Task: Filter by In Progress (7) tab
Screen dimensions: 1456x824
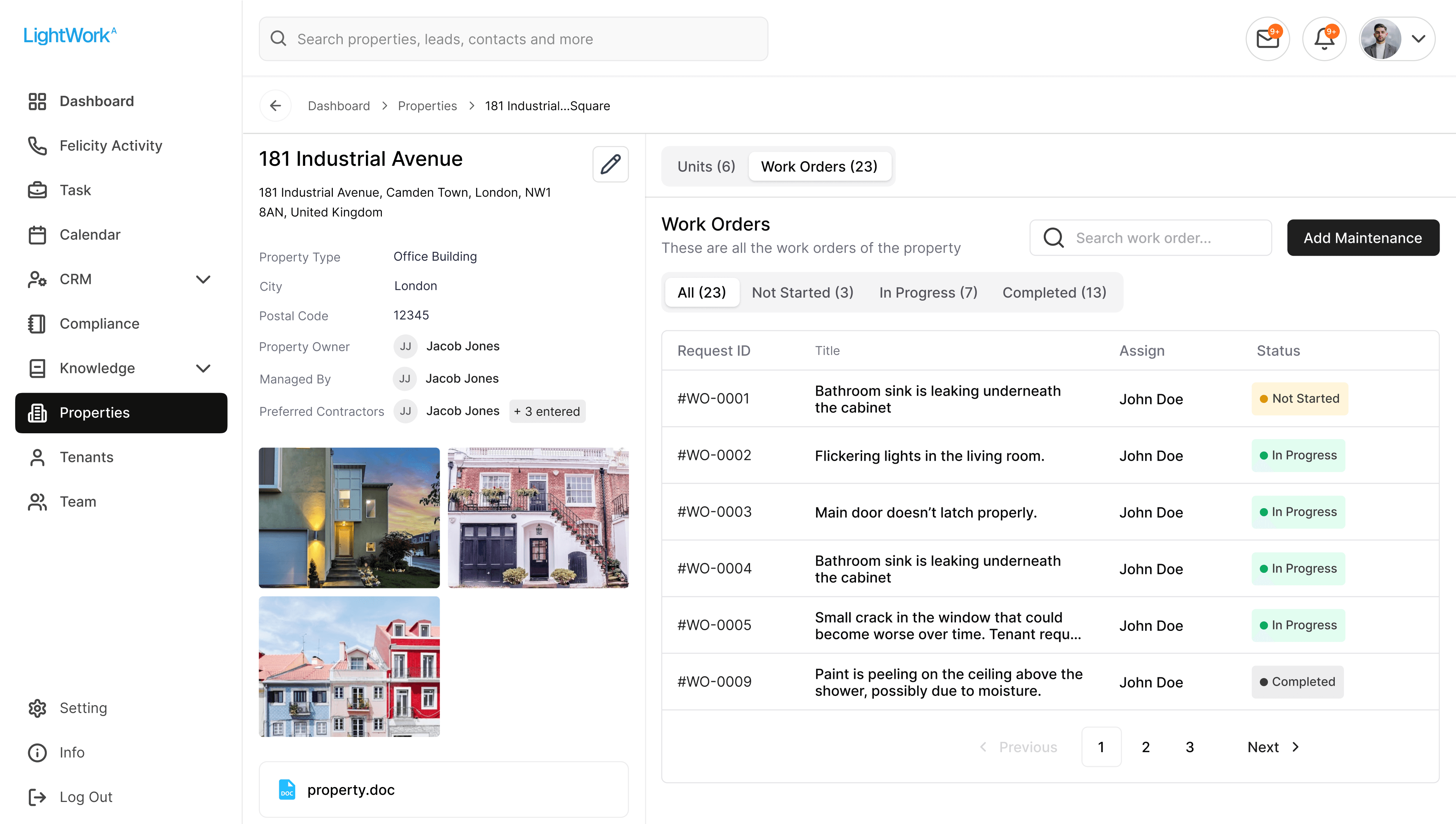Action: coord(928,293)
